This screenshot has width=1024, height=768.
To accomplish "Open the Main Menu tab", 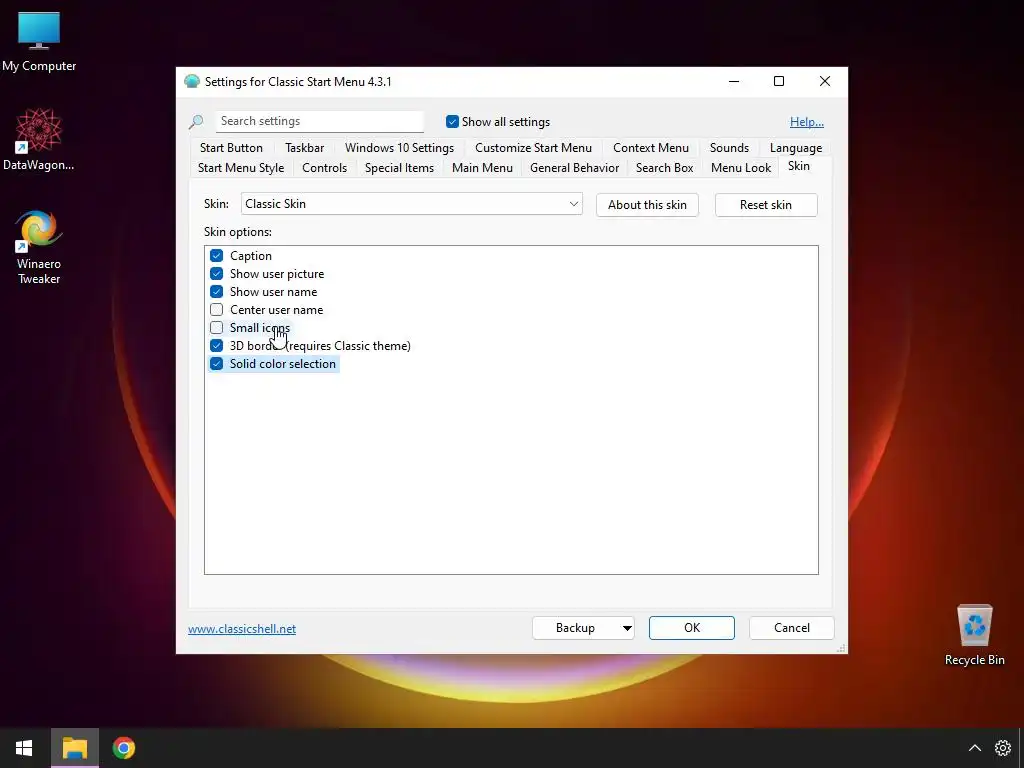I will click(x=482, y=168).
